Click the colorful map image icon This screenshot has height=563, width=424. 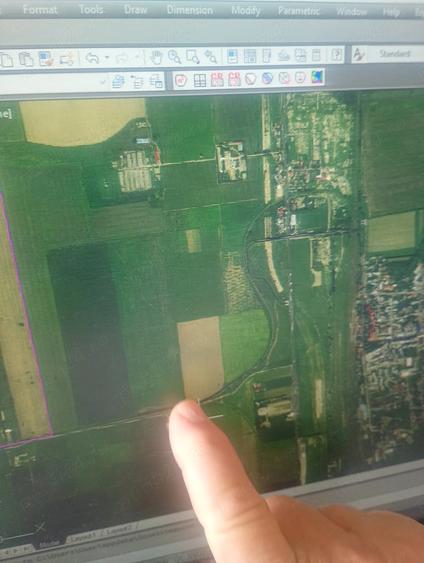(x=317, y=77)
